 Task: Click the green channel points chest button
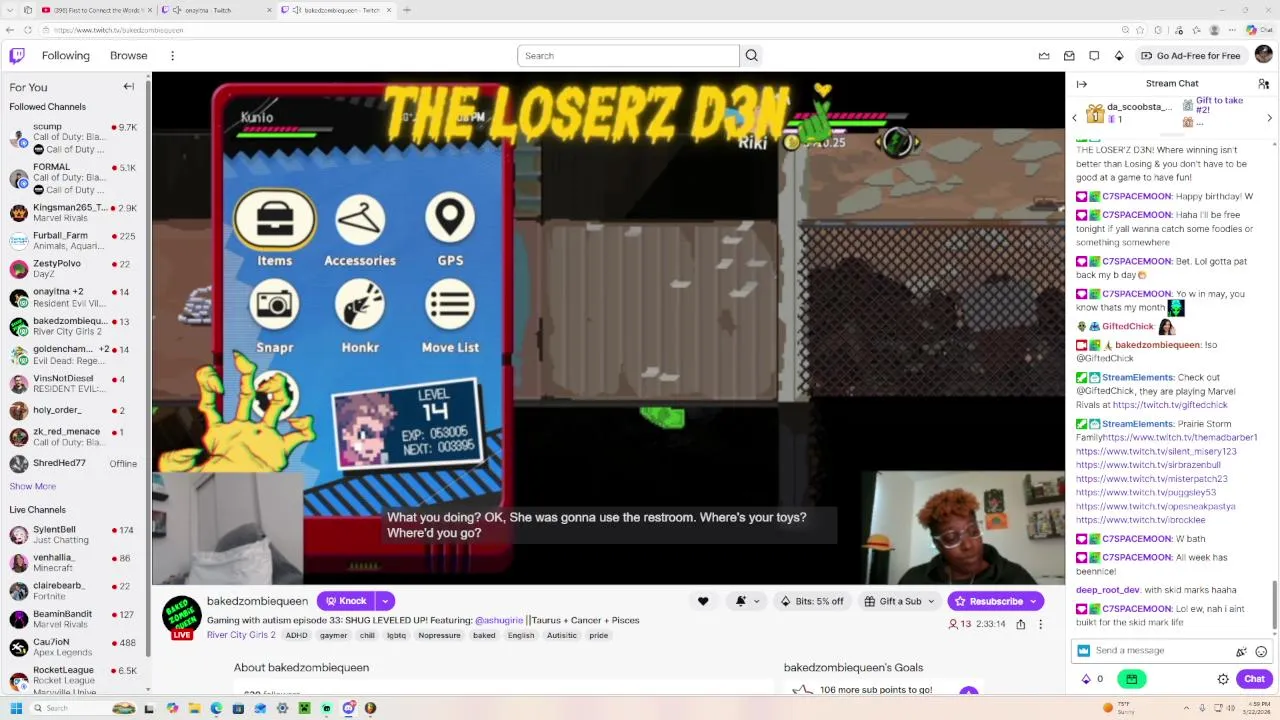(x=1131, y=679)
